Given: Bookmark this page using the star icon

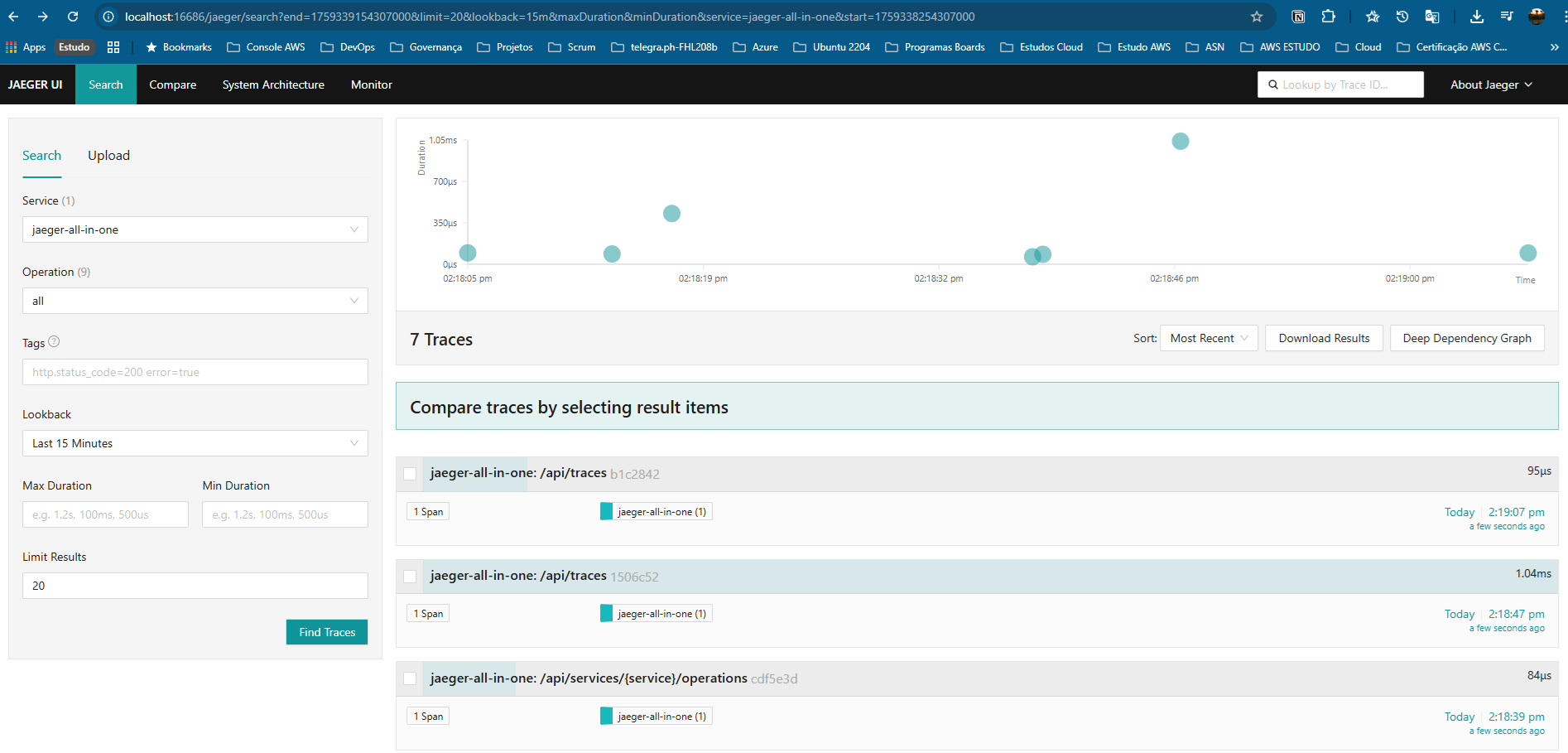Looking at the screenshot, I should pos(1256,17).
